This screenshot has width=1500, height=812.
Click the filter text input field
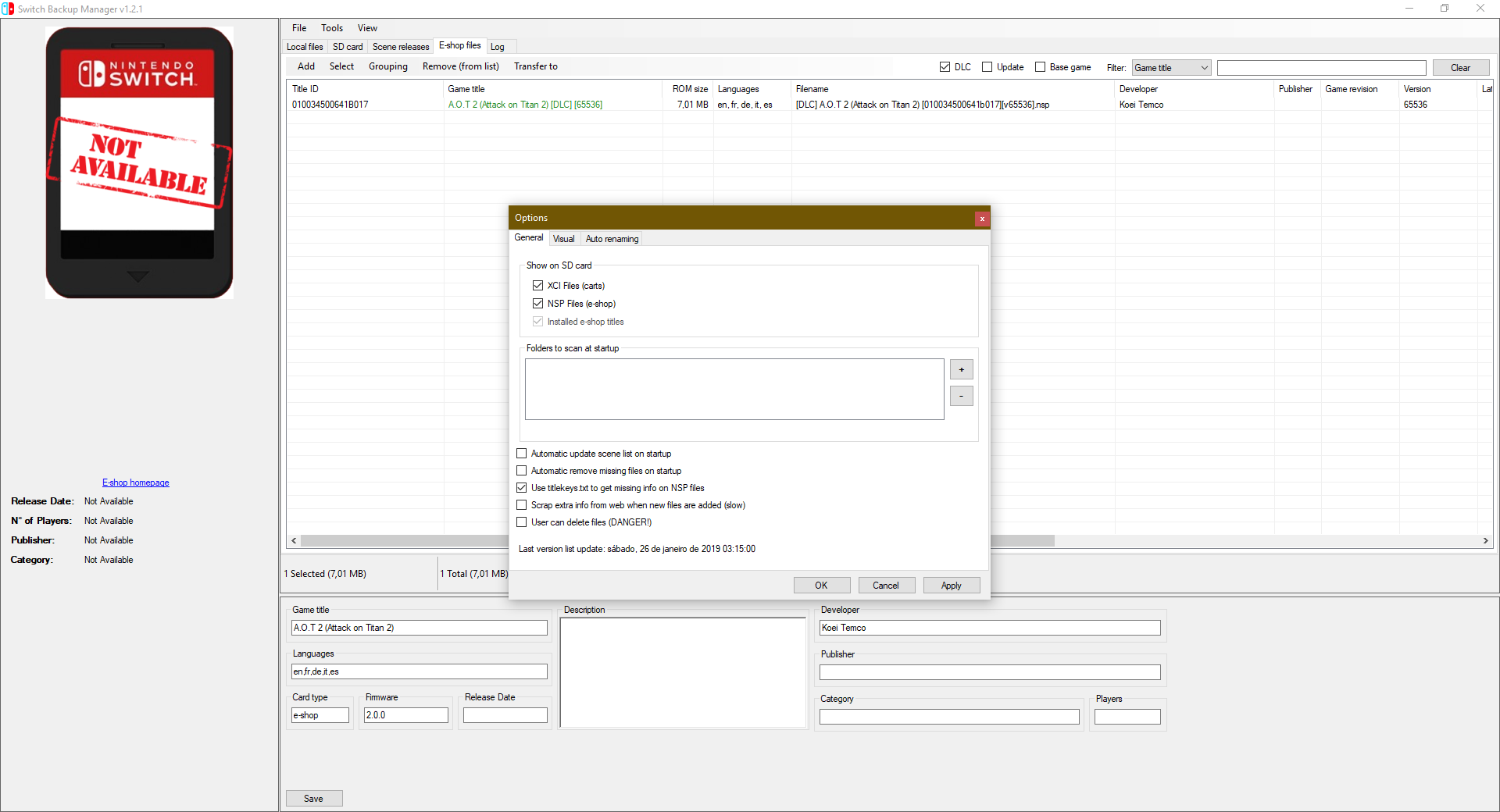(x=1322, y=68)
